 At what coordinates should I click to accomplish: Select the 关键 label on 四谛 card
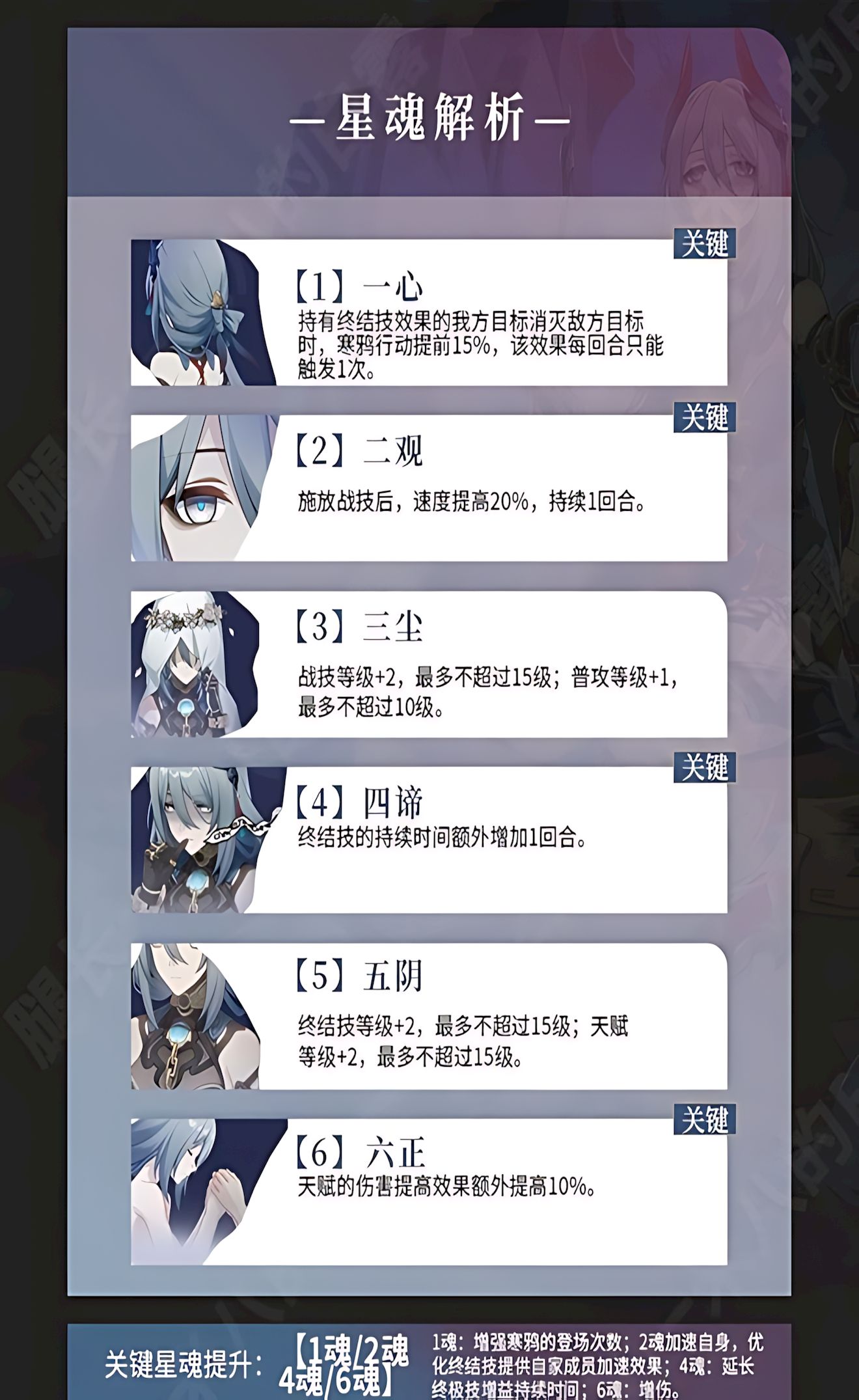(704, 767)
